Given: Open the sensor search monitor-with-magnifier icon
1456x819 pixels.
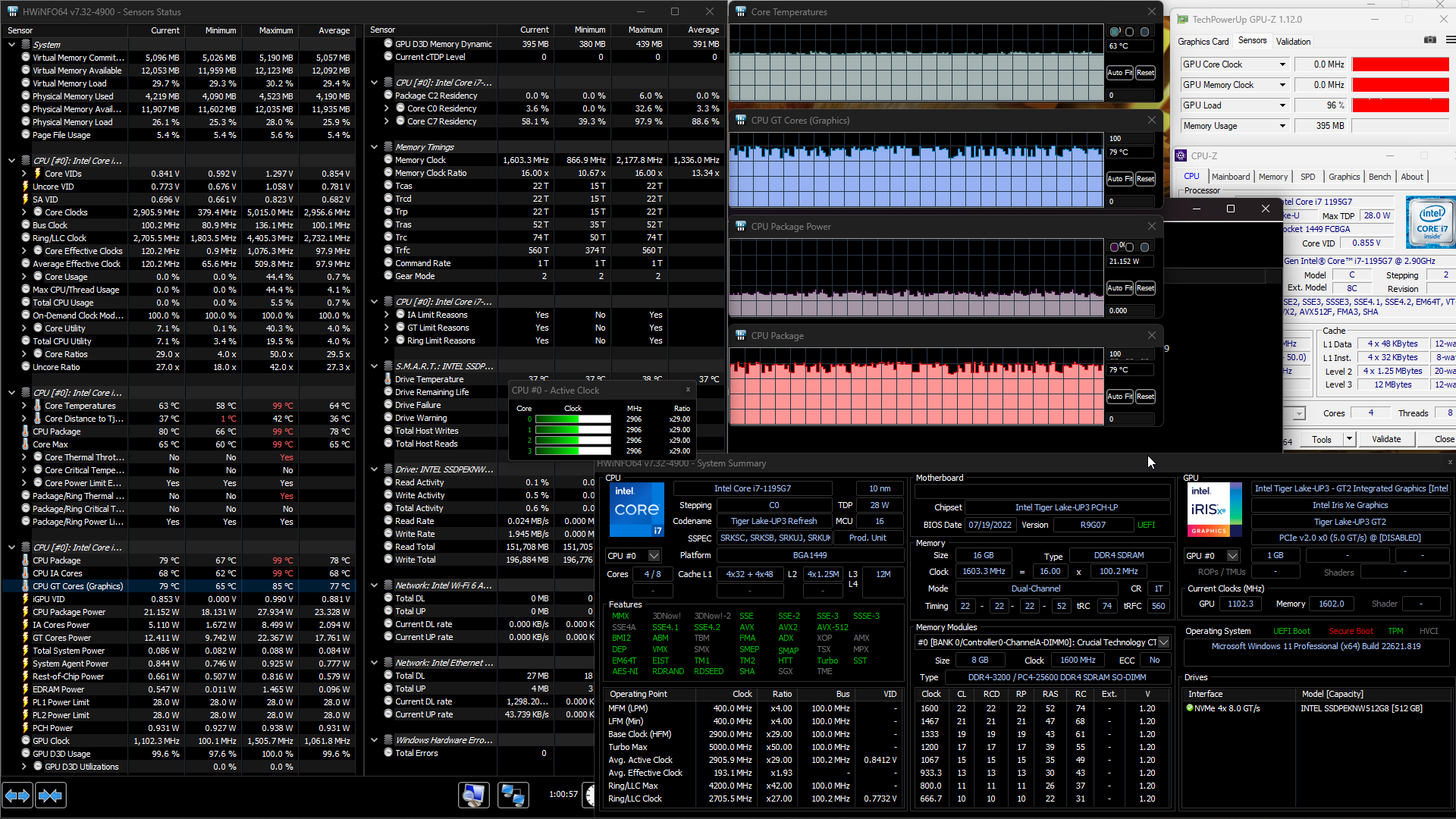Looking at the screenshot, I should click(x=474, y=795).
